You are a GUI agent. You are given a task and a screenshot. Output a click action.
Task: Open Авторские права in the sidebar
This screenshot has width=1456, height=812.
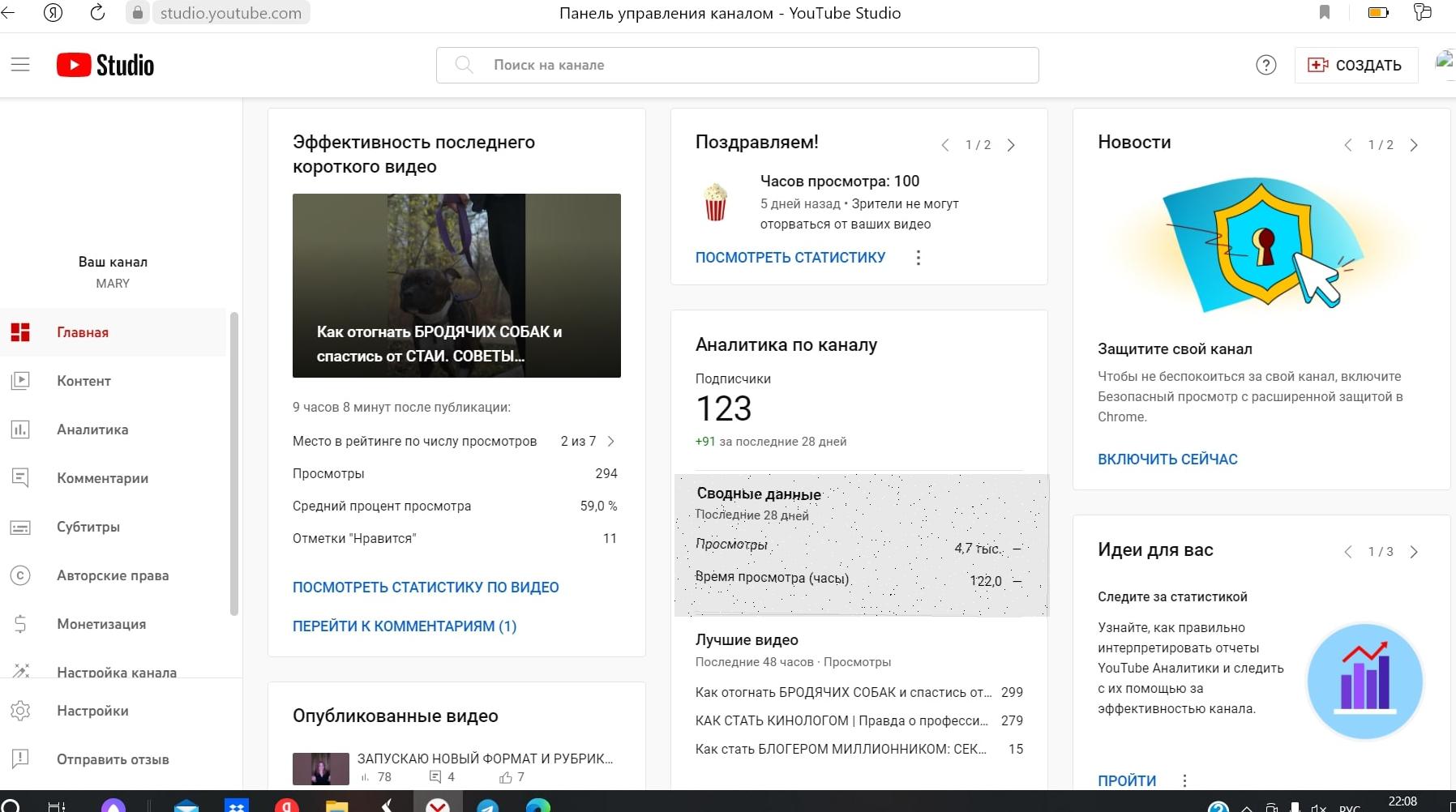[113, 575]
